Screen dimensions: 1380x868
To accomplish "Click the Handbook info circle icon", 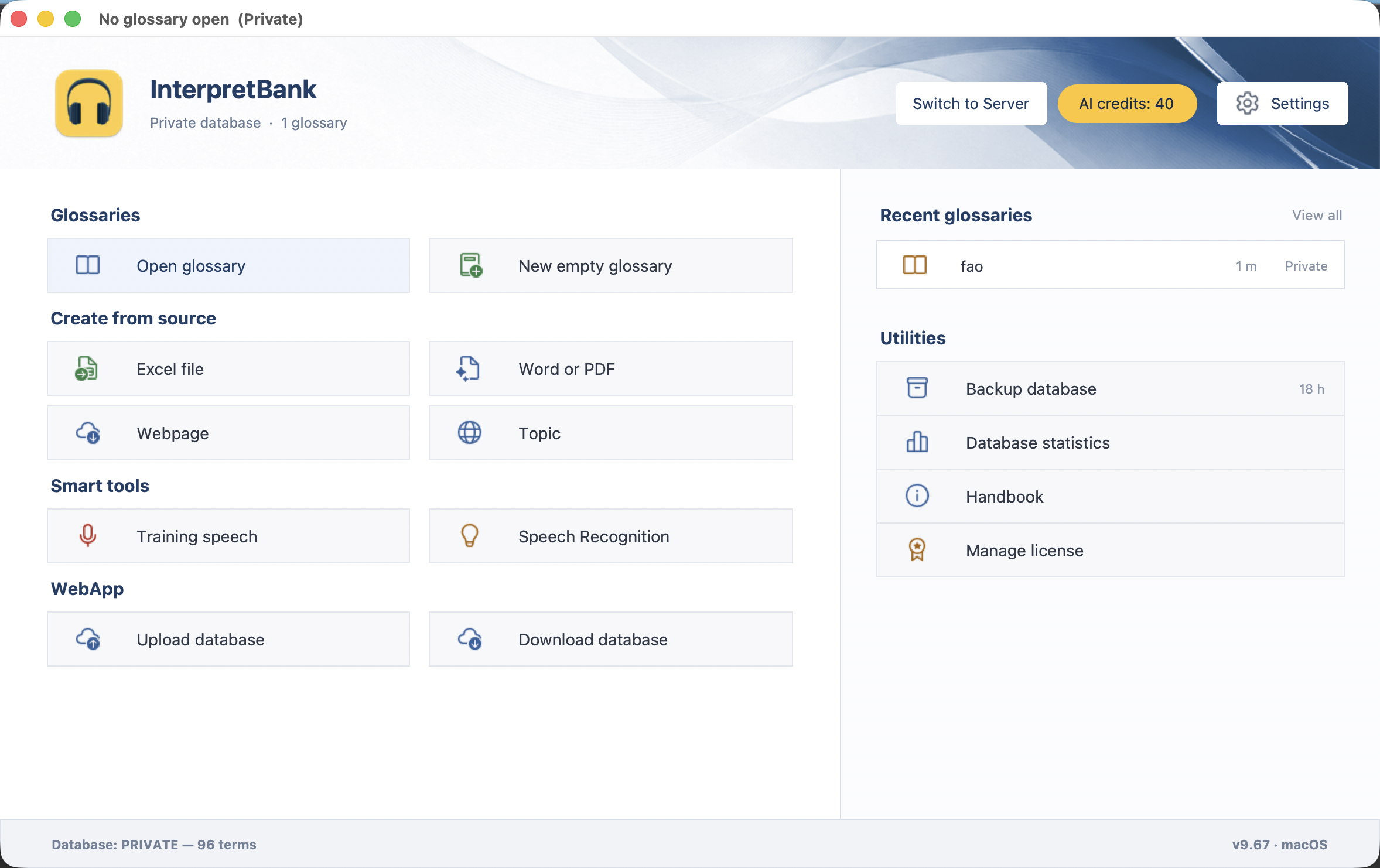I will [917, 495].
